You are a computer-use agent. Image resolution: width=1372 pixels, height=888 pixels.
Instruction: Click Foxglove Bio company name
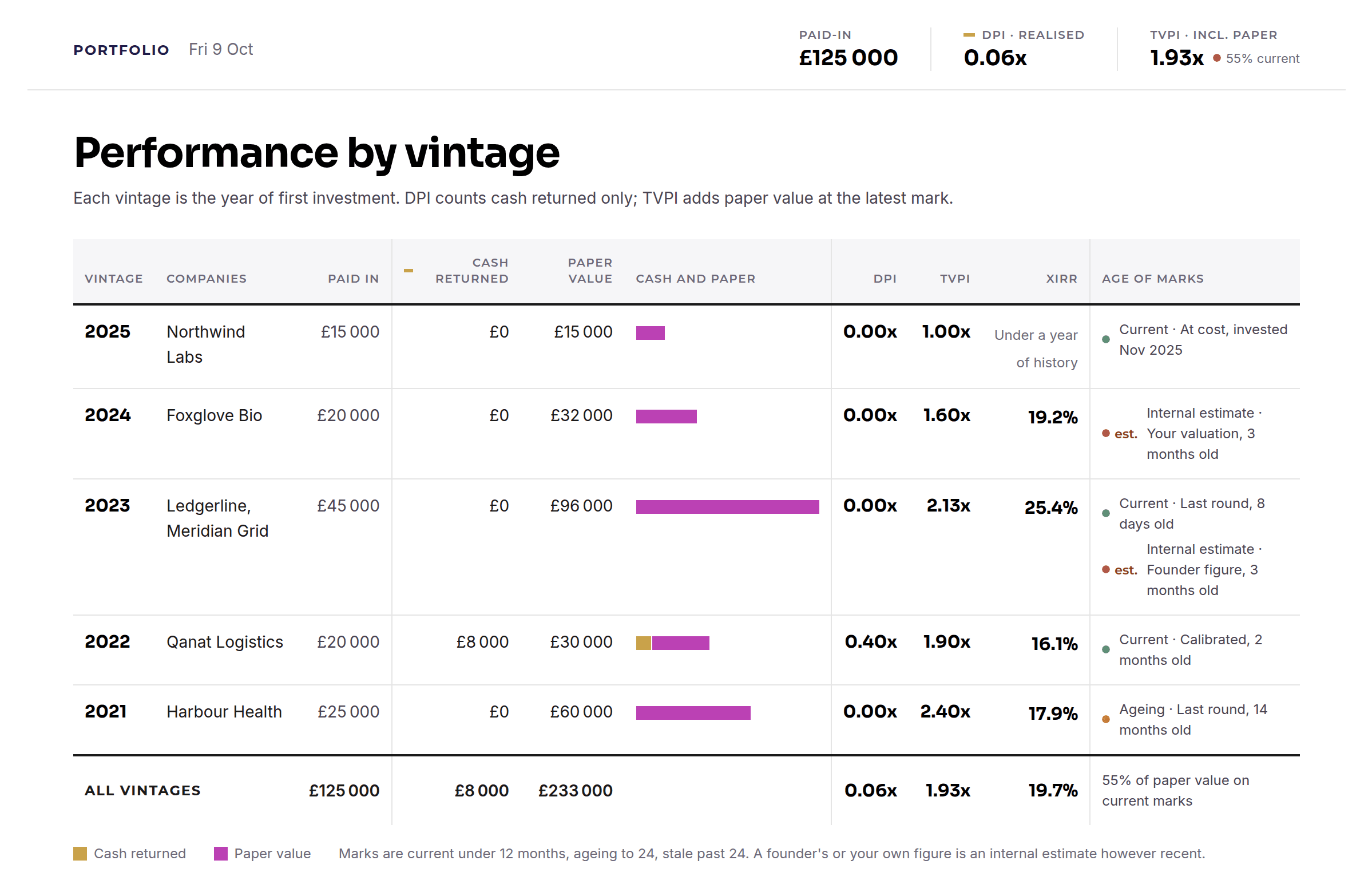pyautogui.click(x=214, y=415)
